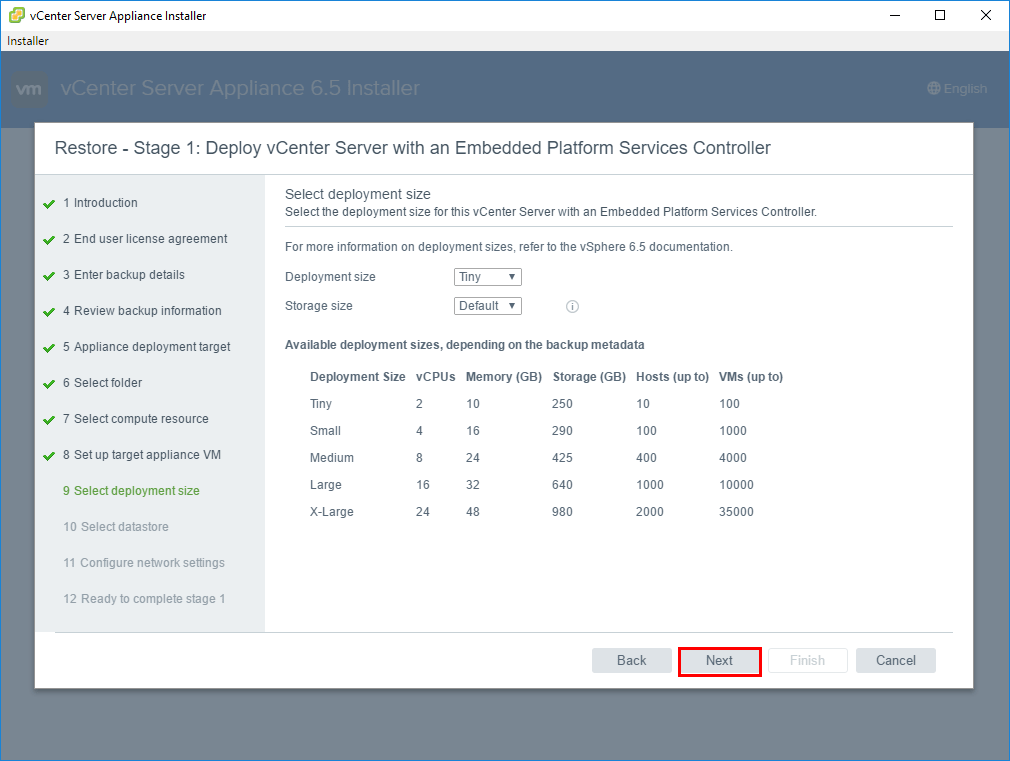The width and height of the screenshot is (1010, 761).
Task: Open the Deployment size dropdown showing Tiny
Action: click(x=488, y=277)
